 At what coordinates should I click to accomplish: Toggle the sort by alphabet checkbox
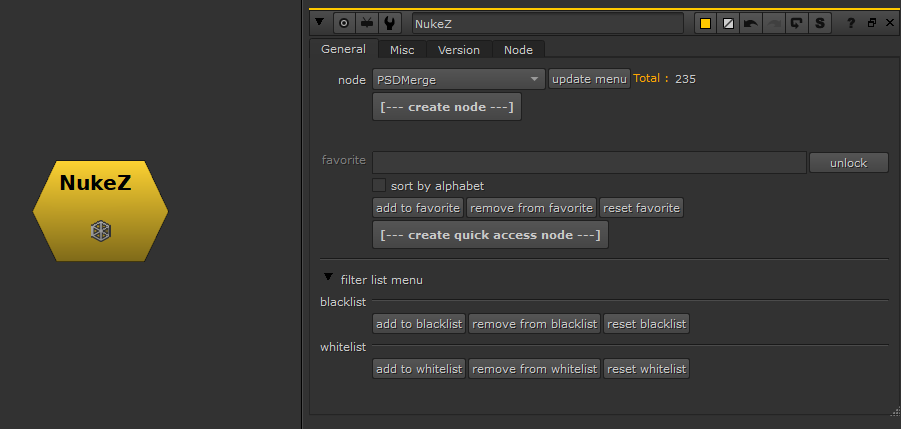[x=379, y=185]
